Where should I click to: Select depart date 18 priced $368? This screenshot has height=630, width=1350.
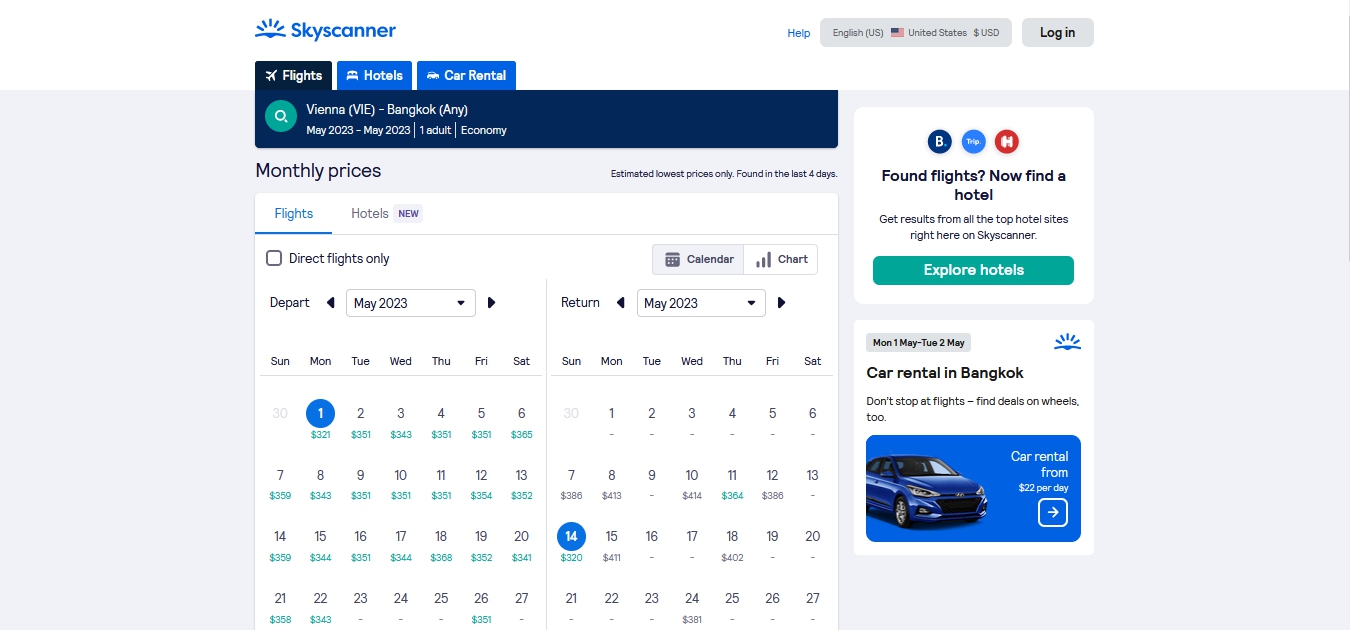click(441, 544)
